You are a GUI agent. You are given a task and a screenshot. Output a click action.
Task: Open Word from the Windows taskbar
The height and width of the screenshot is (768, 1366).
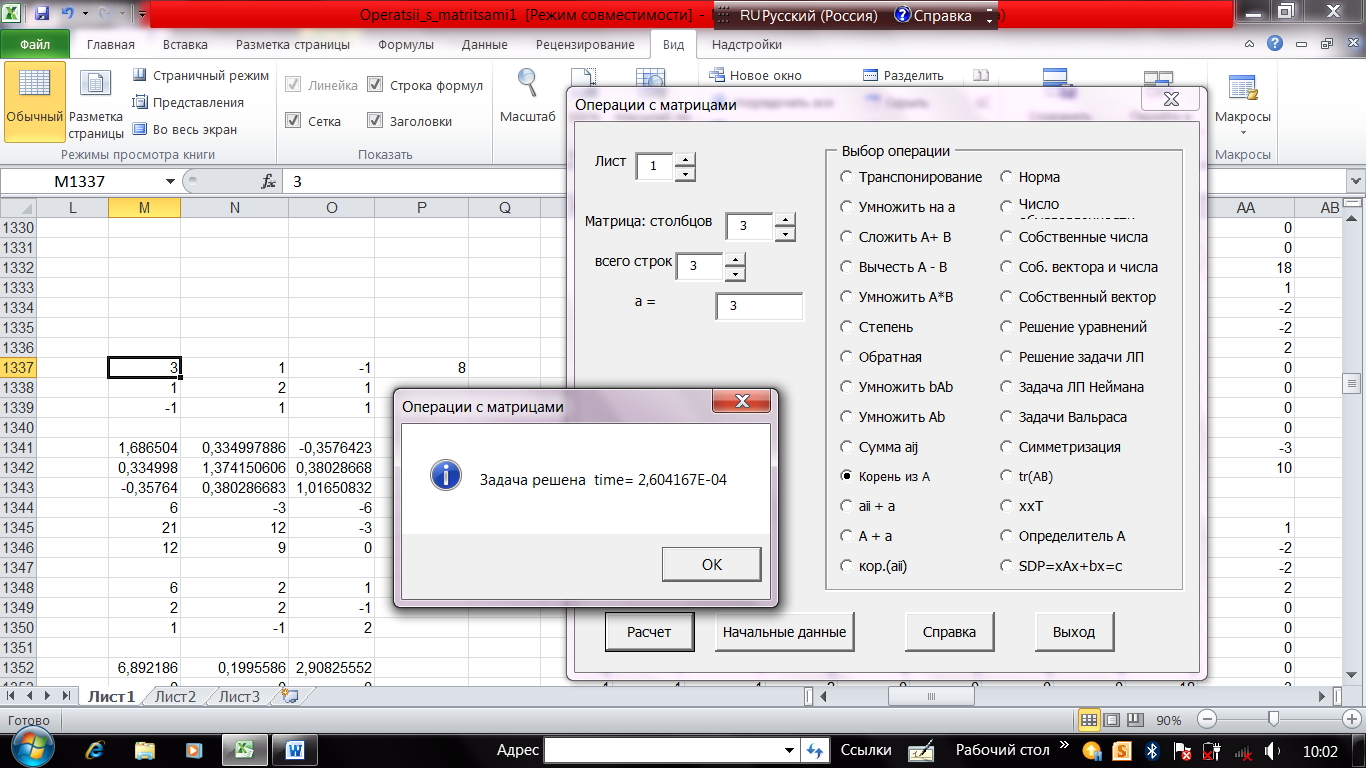pos(296,750)
